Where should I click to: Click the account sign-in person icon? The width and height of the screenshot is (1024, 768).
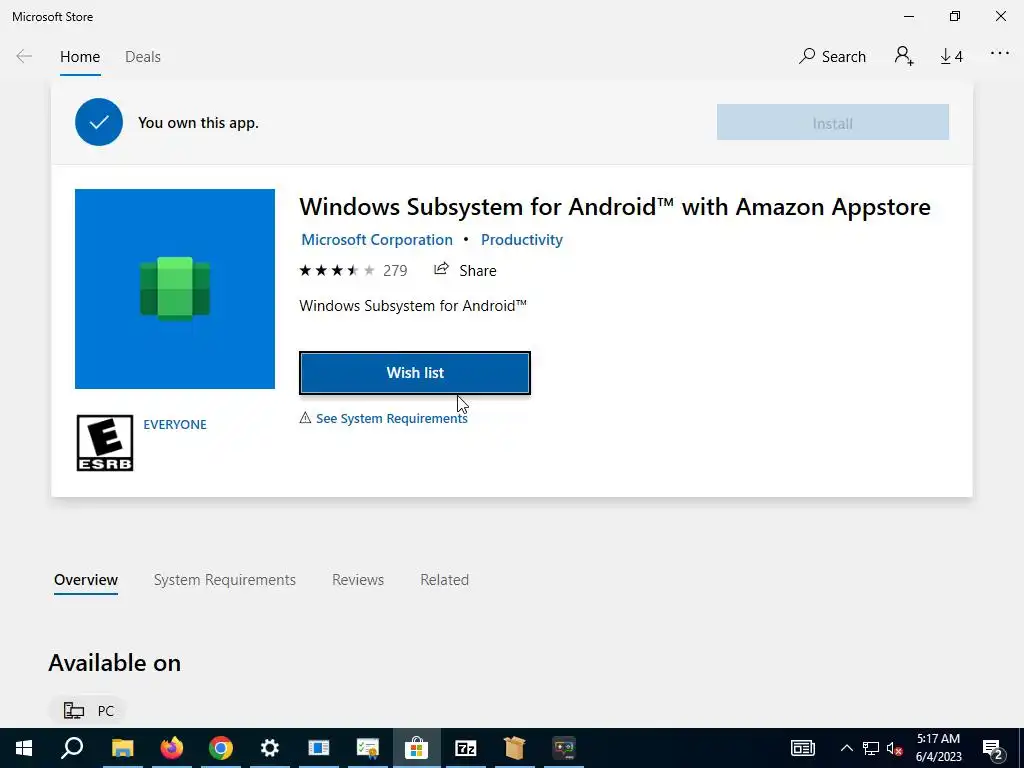click(904, 56)
